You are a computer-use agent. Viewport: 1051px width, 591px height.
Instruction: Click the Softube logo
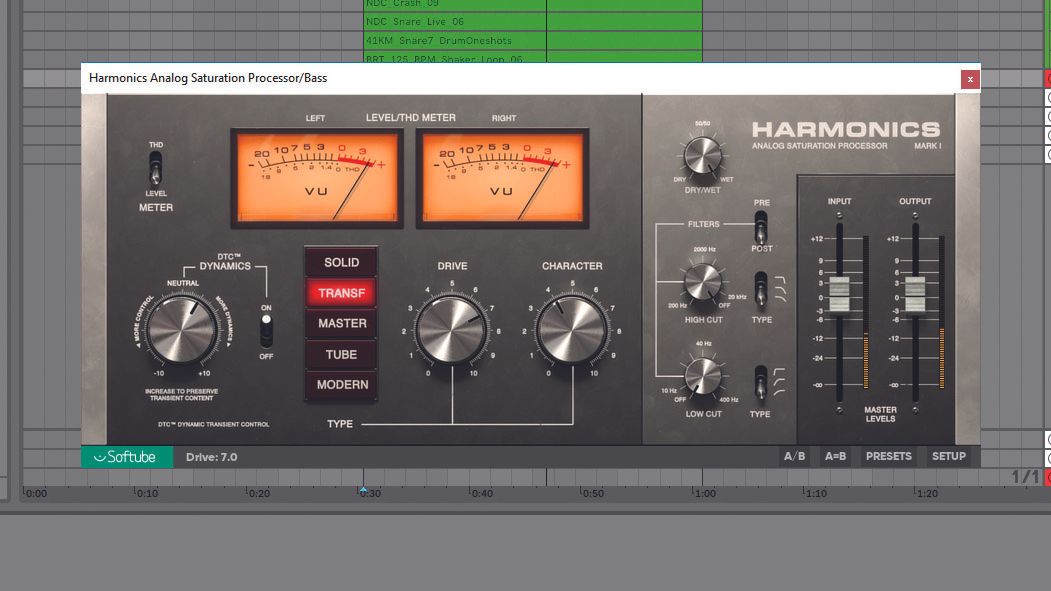pos(128,457)
